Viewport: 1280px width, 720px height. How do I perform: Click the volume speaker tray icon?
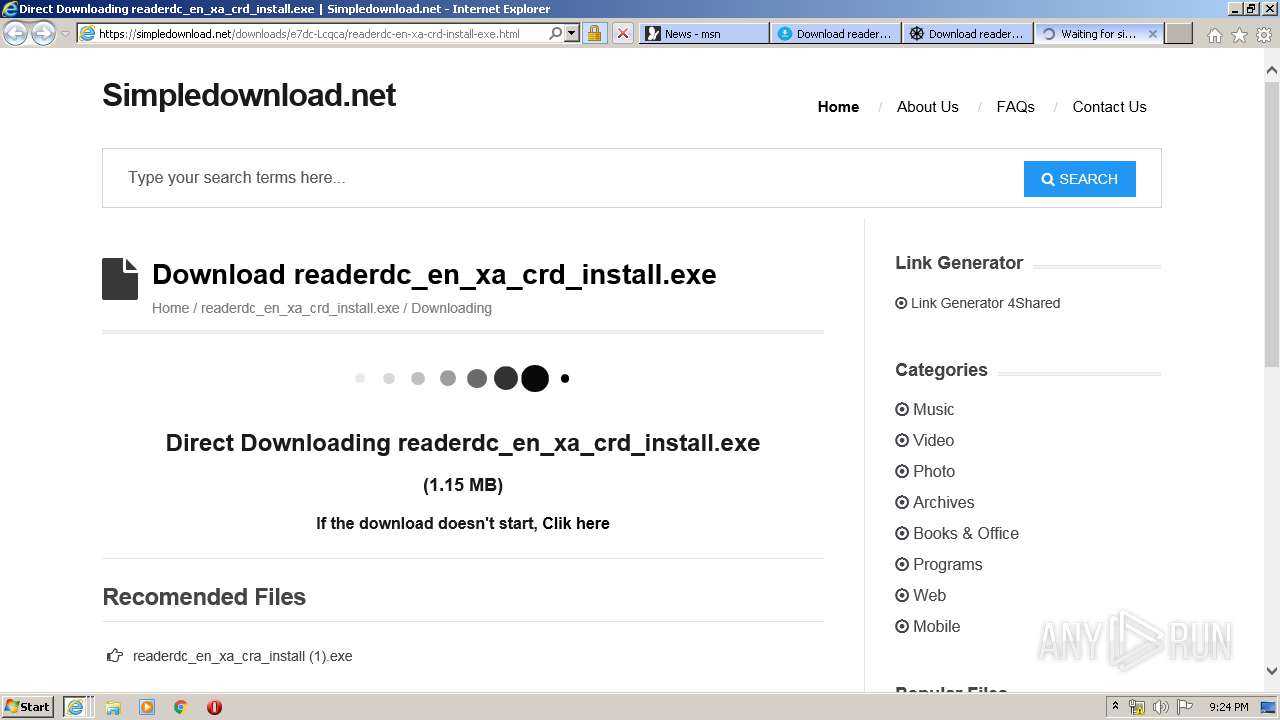pos(1161,707)
